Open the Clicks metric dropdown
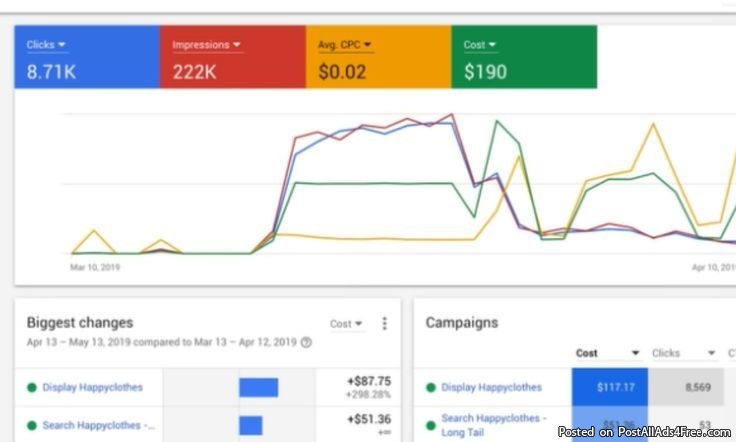Image resolution: width=736 pixels, height=442 pixels. pos(47,45)
